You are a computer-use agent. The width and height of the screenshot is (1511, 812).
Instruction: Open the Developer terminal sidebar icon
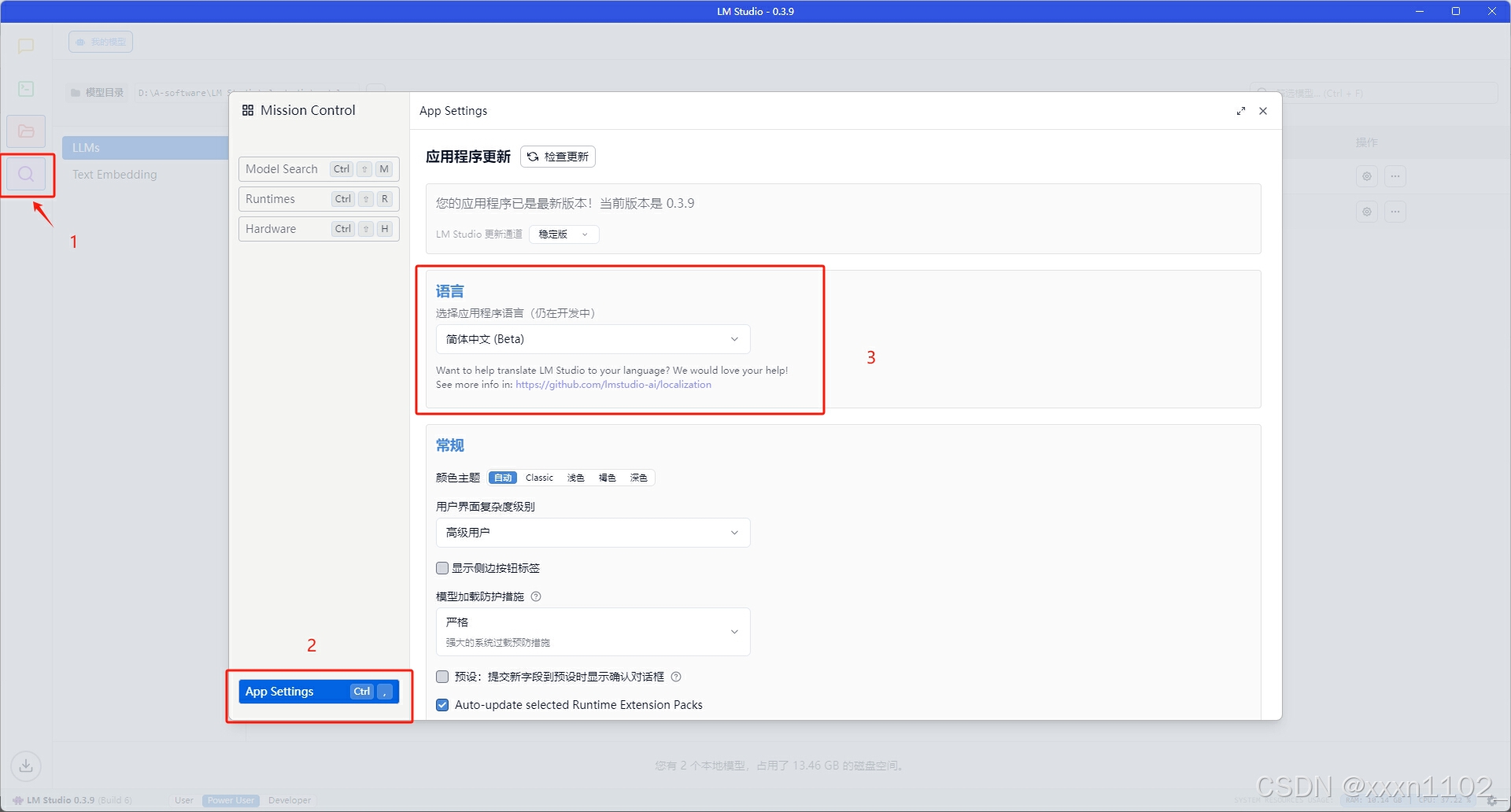click(x=26, y=88)
